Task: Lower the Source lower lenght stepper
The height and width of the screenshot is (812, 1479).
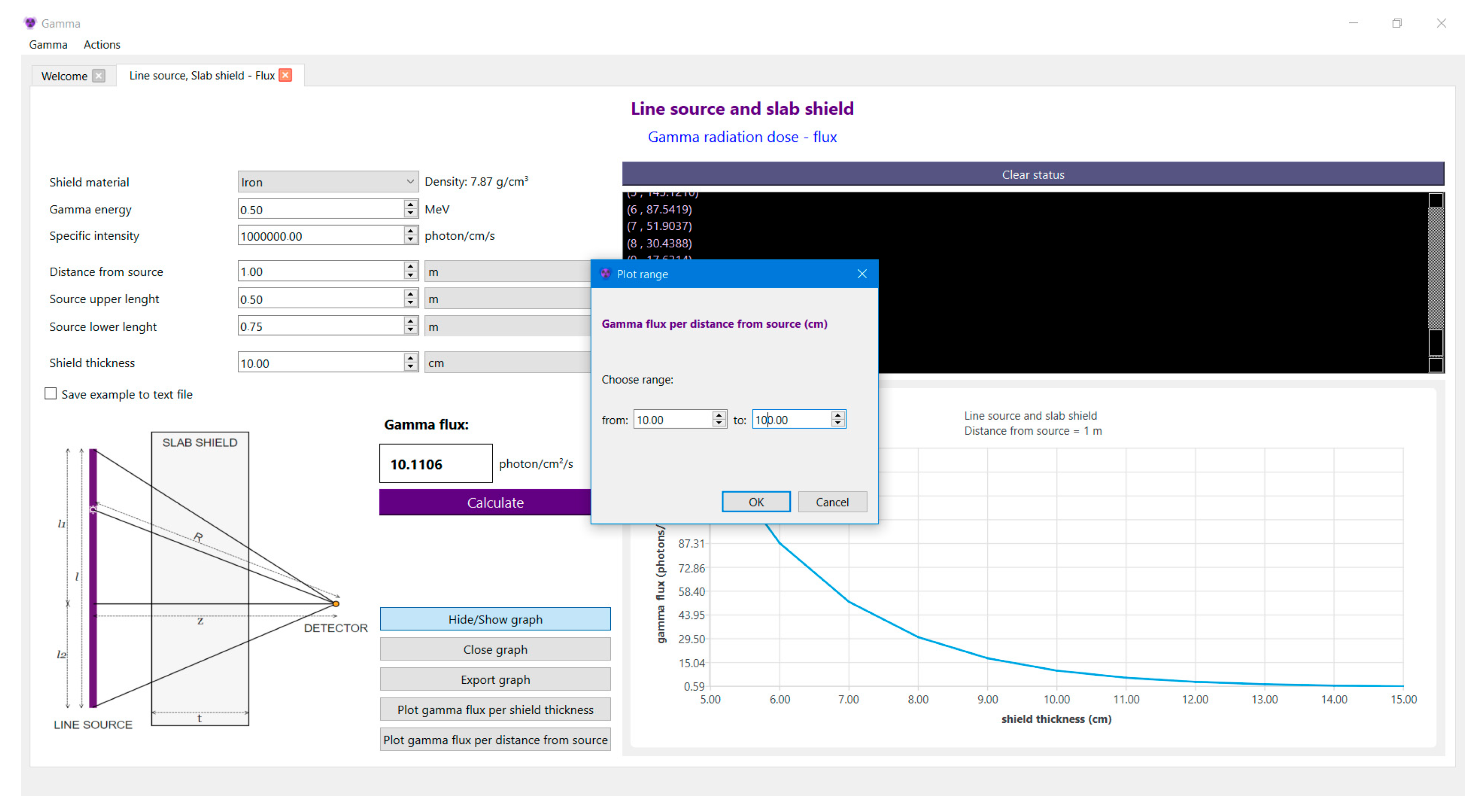Action: coord(410,330)
